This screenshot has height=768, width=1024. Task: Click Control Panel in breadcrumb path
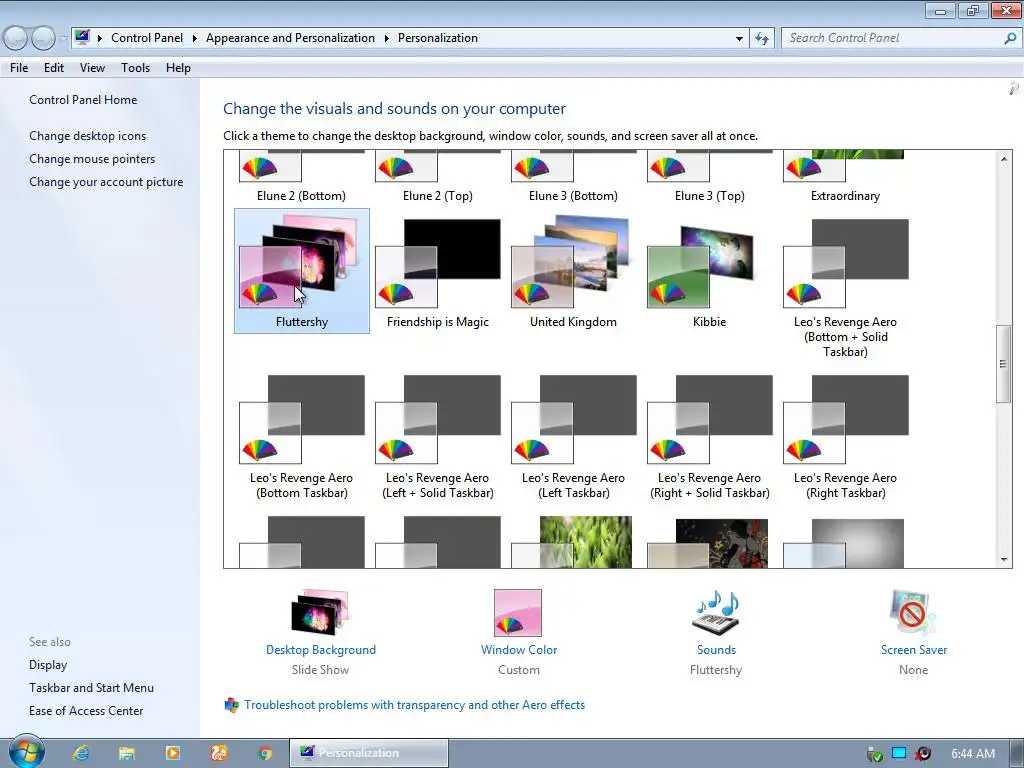[147, 38]
